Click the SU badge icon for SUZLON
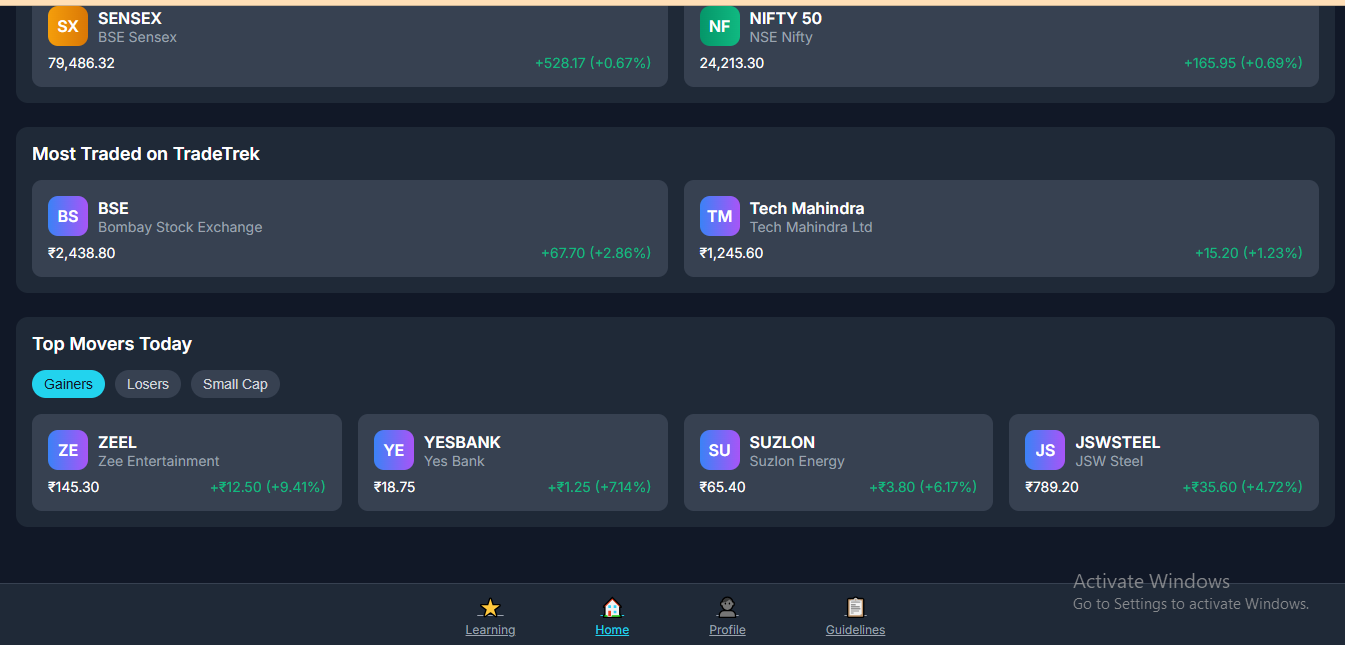 (x=720, y=450)
